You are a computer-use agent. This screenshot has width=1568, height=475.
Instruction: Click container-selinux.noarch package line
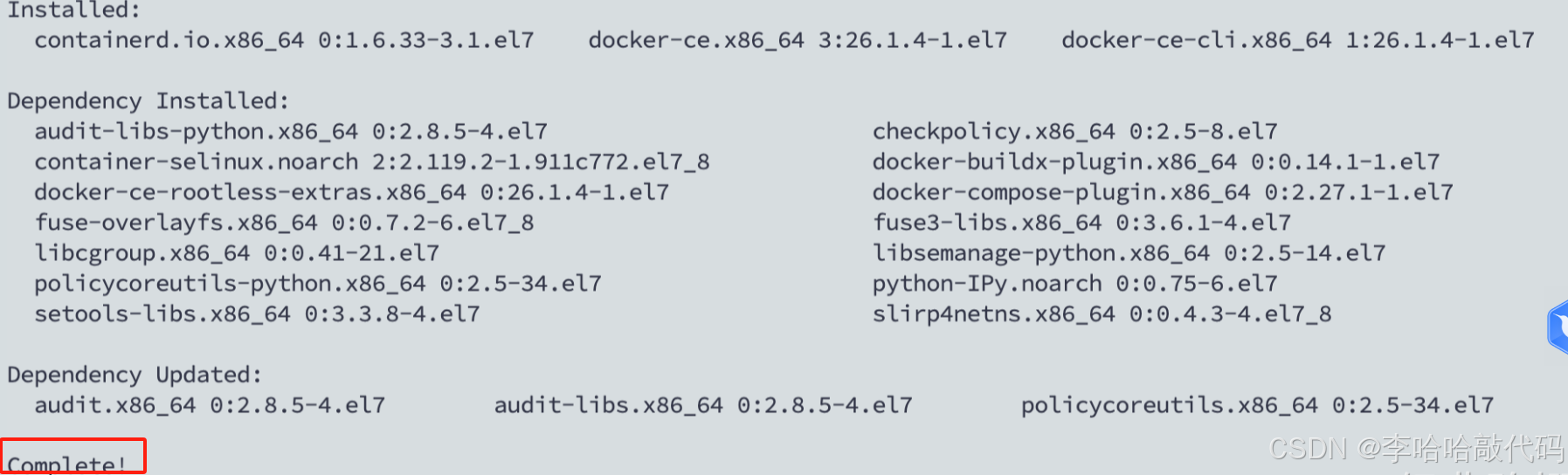(372, 162)
